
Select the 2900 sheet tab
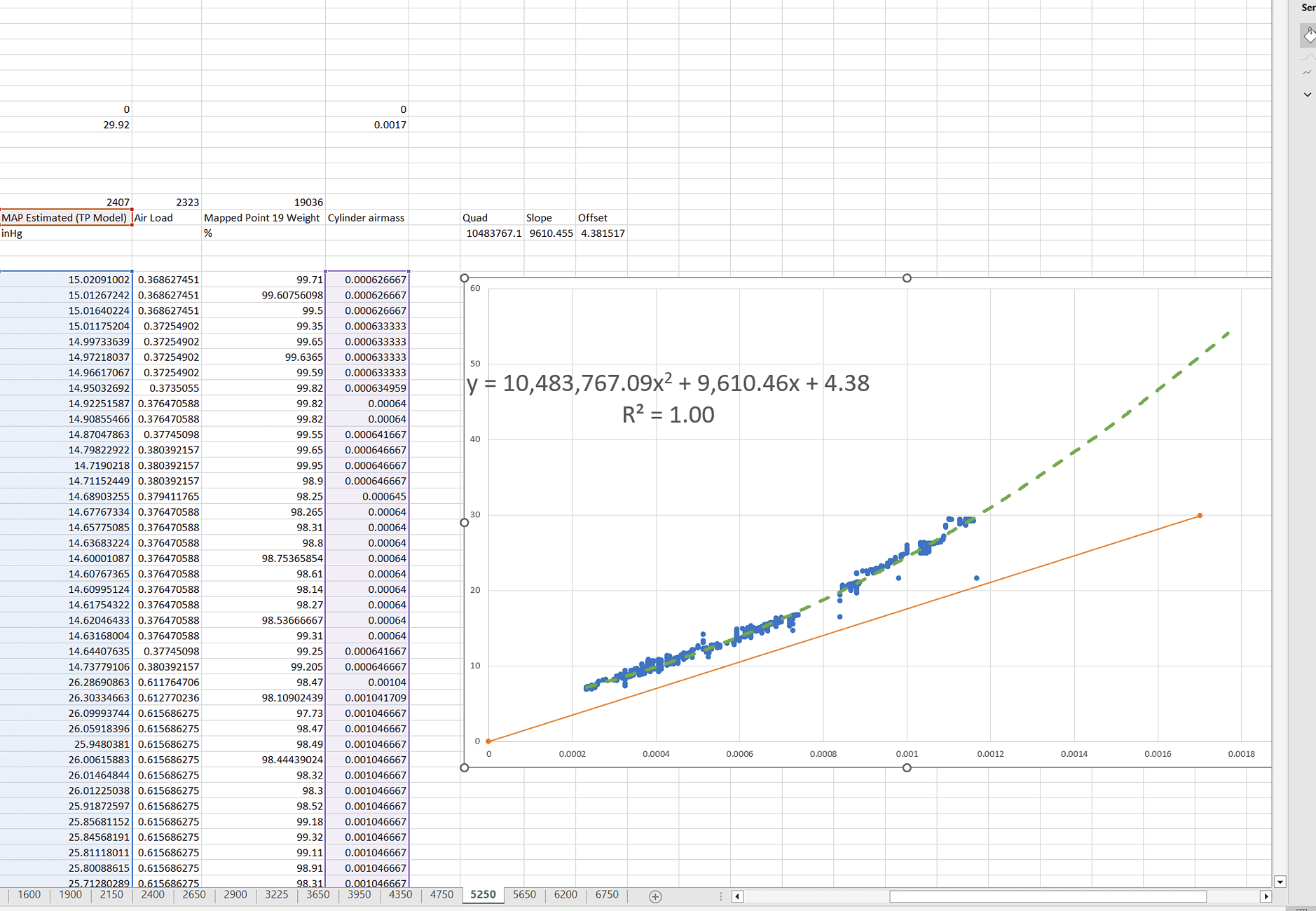coord(235,895)
